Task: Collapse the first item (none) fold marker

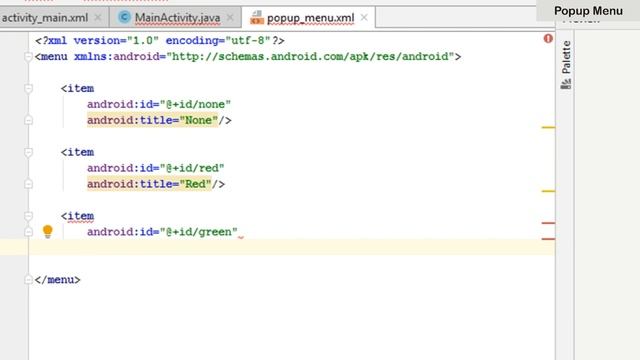Action: 28,89
